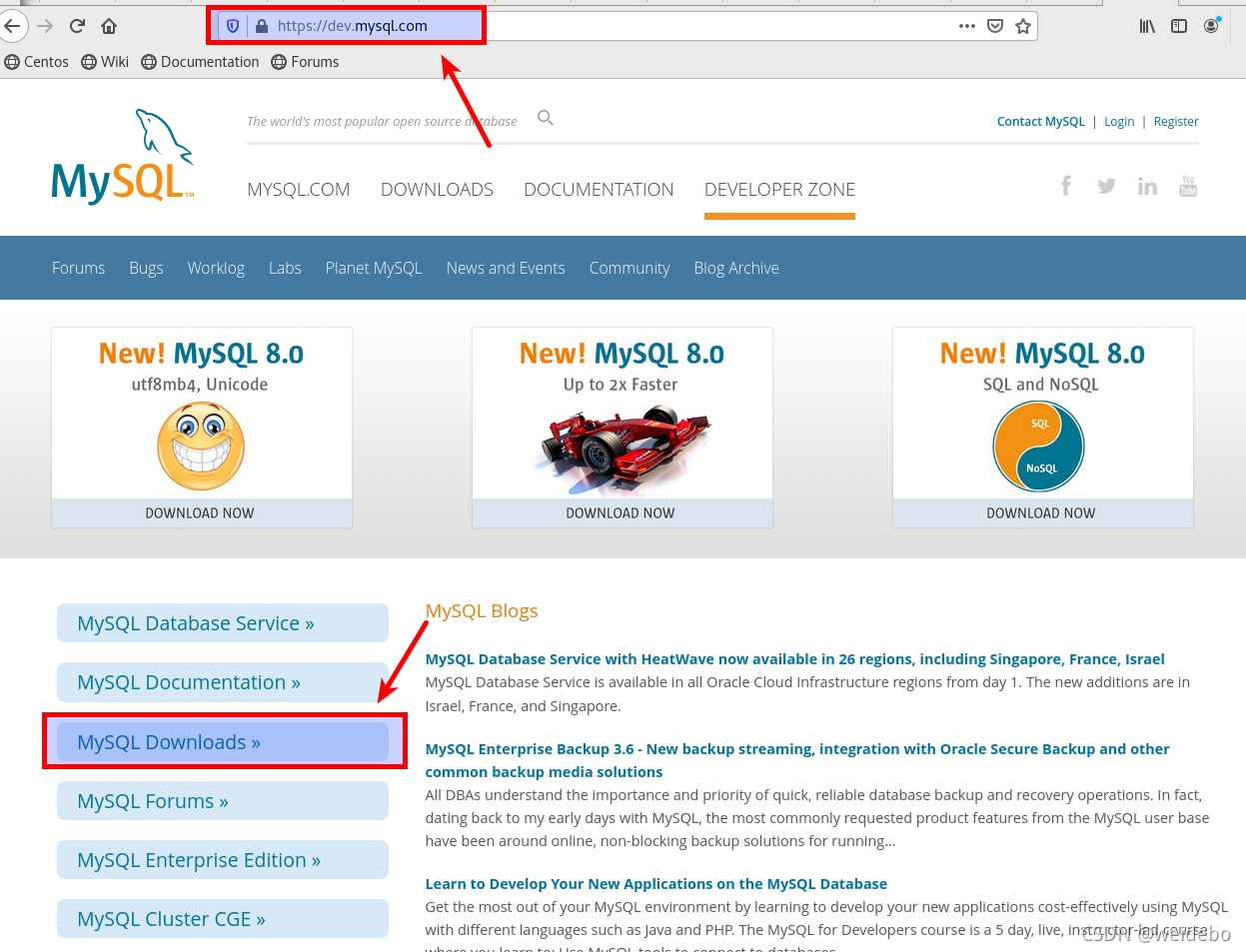Open Learn to Develop New Applications post
This screenshot has height=952, width=1246.
[656, 884]
